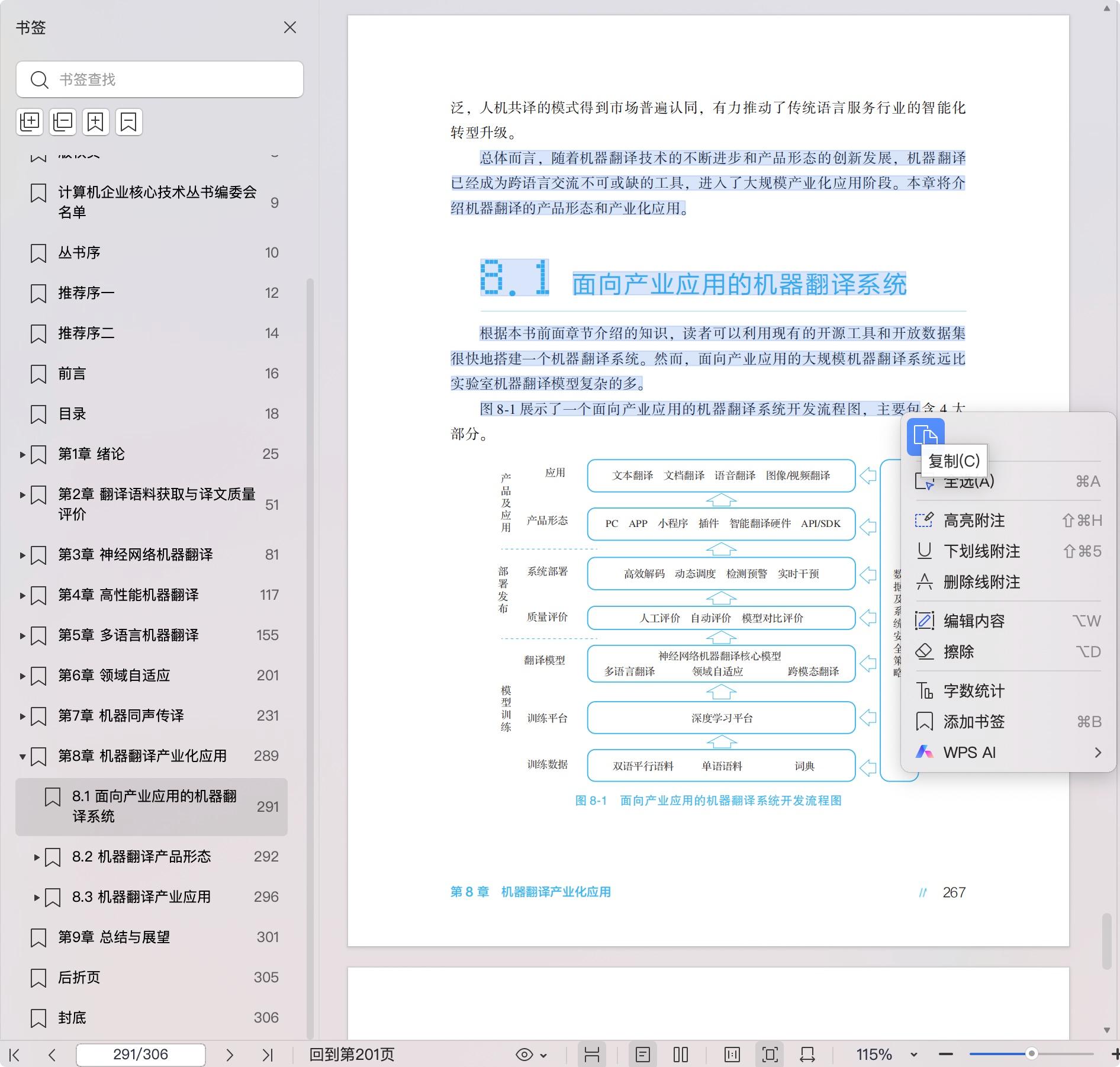This screenshot has height=1067, width=1120.
Task: Click the blue copy icon in context menu
Action: pyautogui.click(x=925, y=436)
